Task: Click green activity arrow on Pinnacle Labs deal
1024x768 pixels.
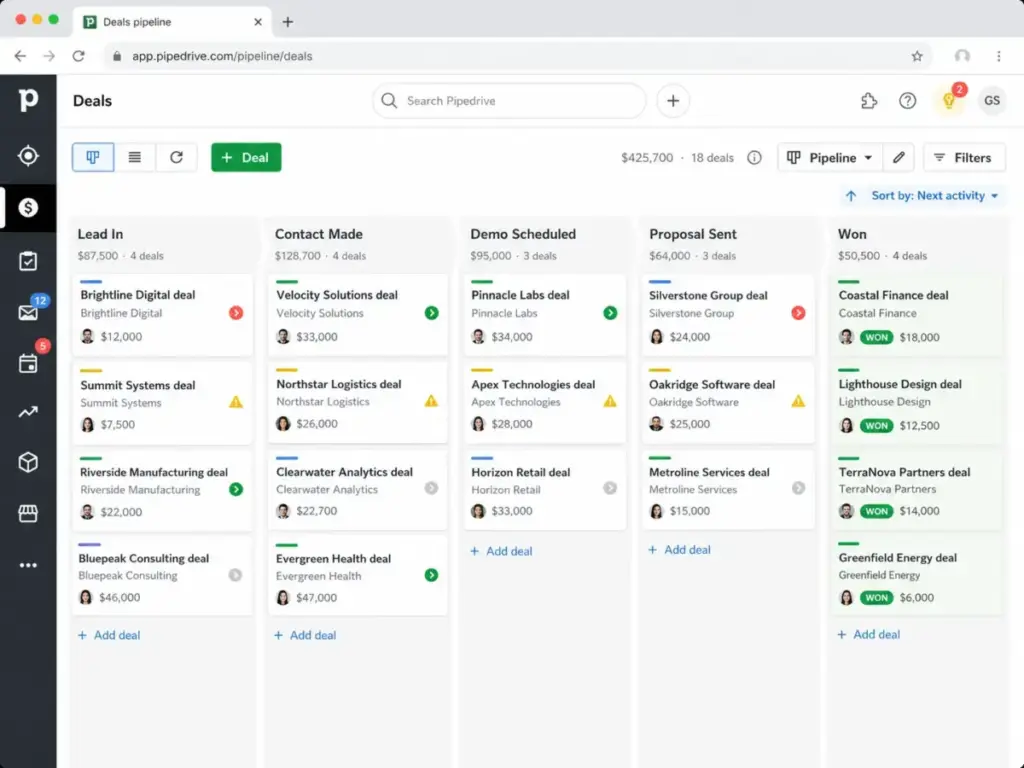Action: pyautogui.click(x=610, y=313)
